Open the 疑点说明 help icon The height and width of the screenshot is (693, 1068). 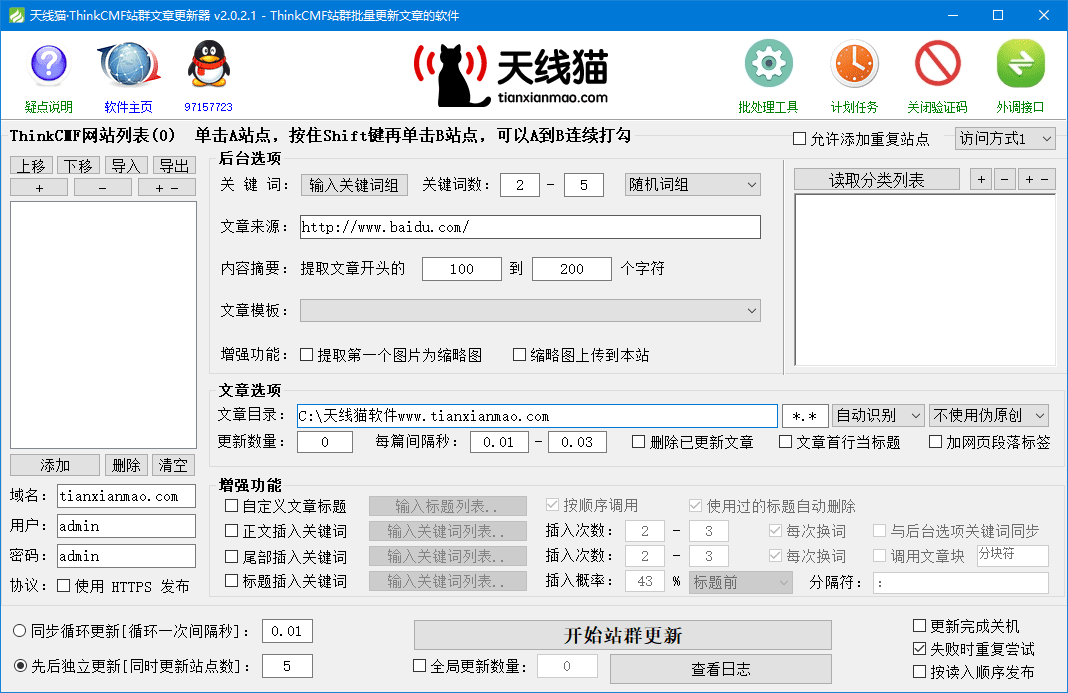48,65
